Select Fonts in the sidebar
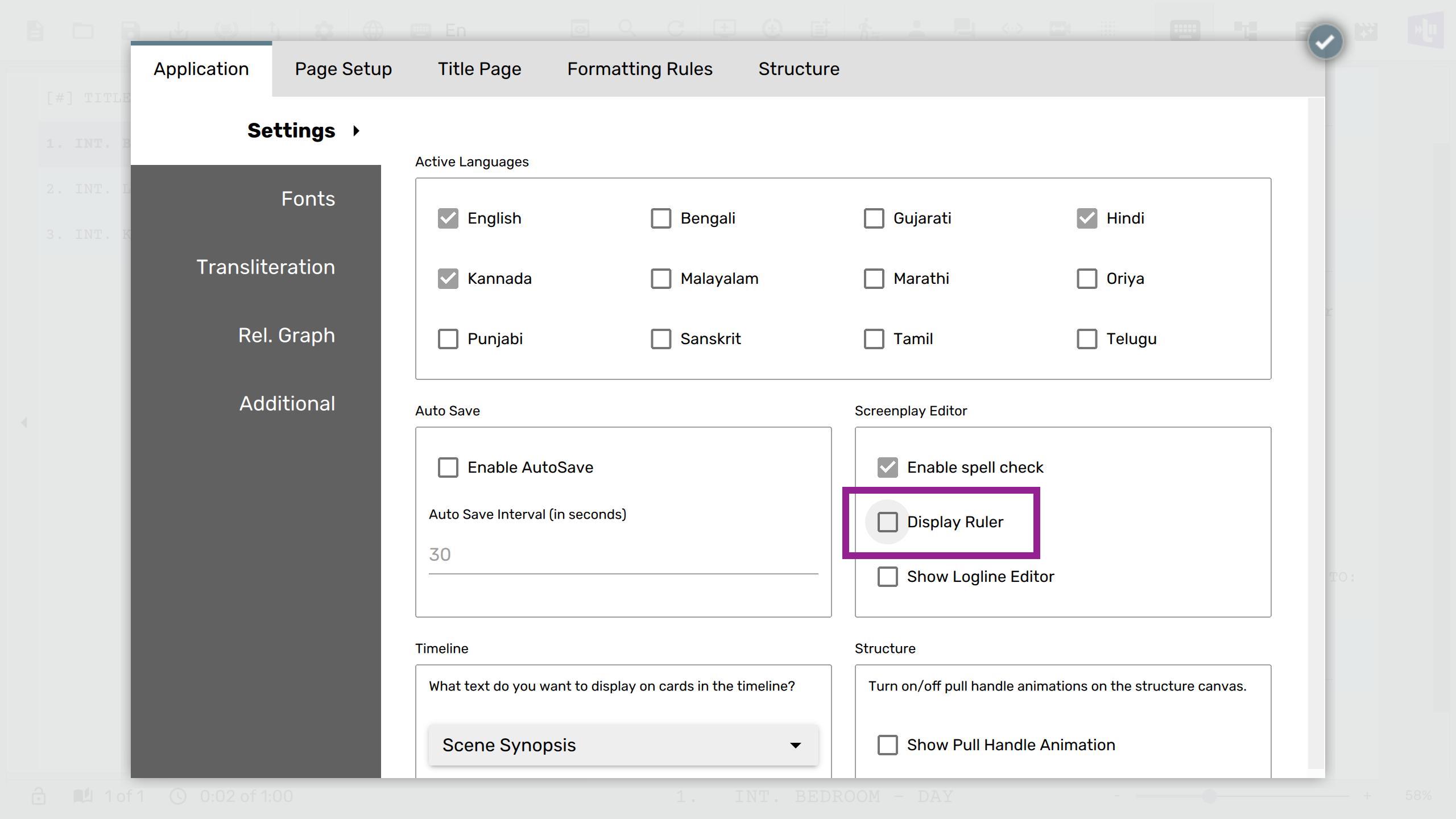 (308, 199)
